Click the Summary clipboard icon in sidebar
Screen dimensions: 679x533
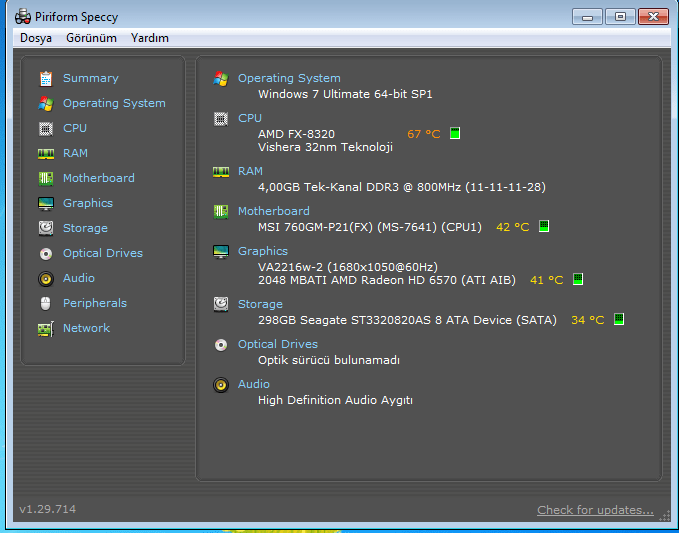click(46, 78)
